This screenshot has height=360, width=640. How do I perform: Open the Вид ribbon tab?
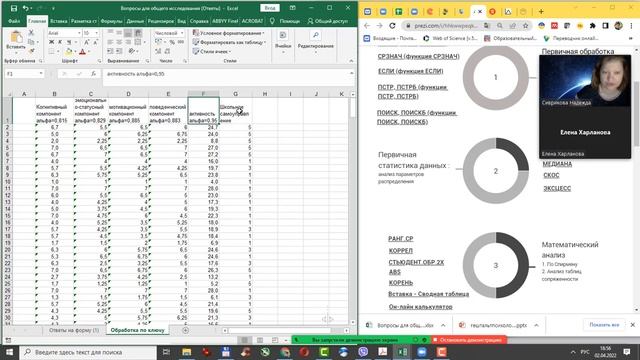point(182,21)
